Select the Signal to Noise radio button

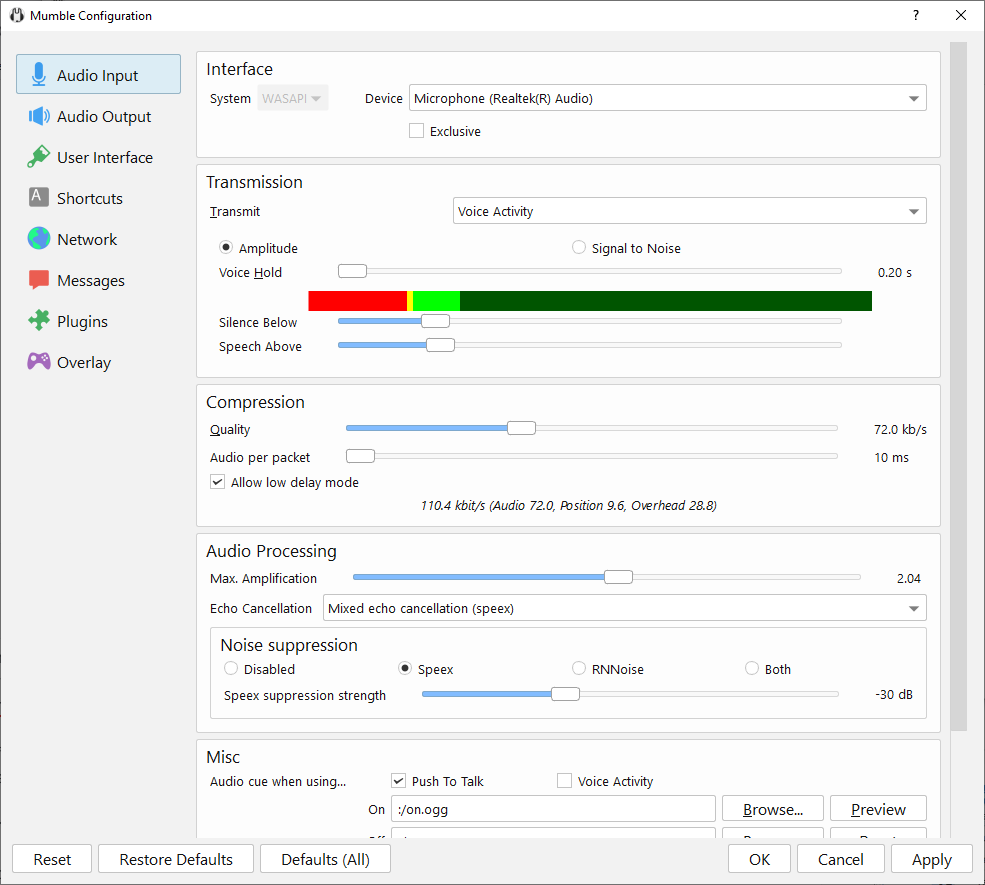click(579, 248)
